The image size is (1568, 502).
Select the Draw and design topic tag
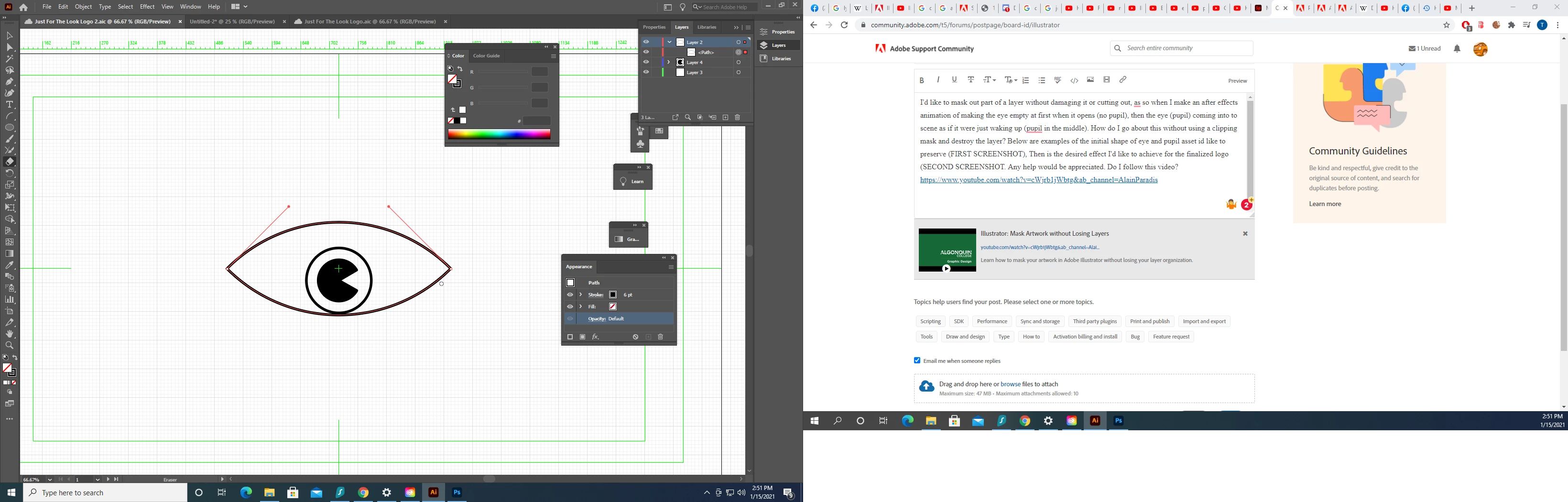click(965, 337)
